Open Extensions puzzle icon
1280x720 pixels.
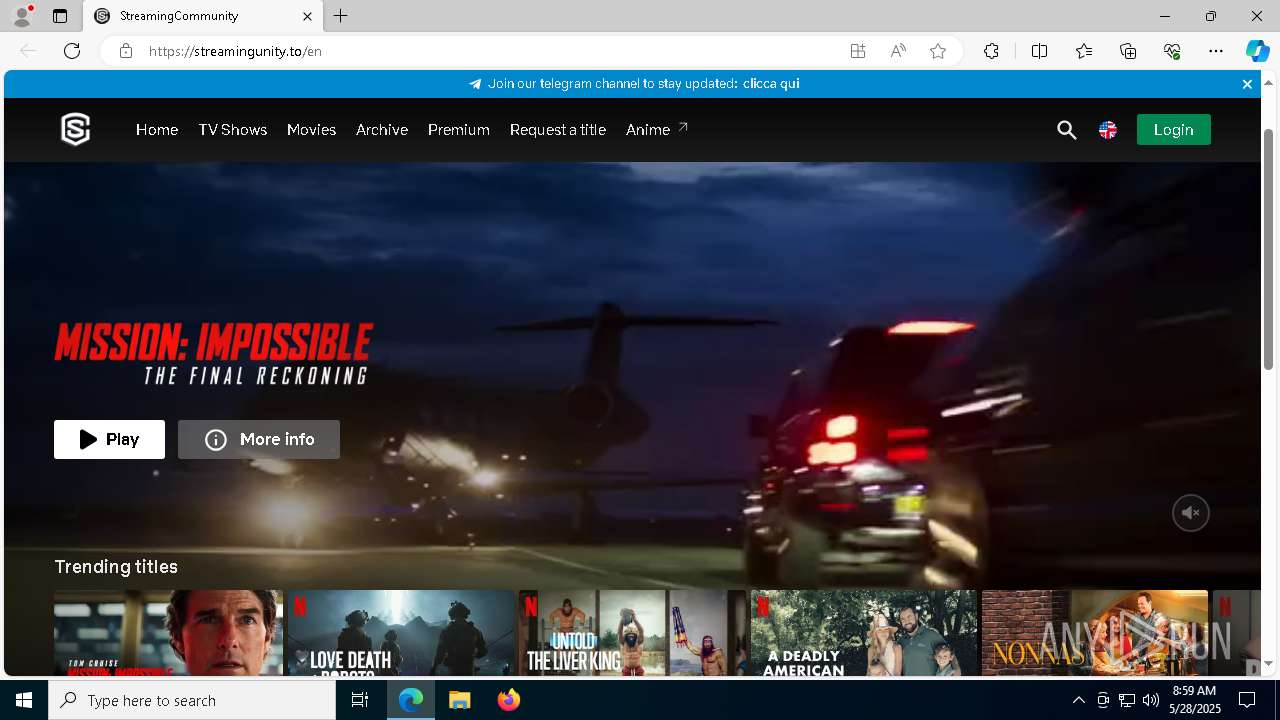pos(991,51)
